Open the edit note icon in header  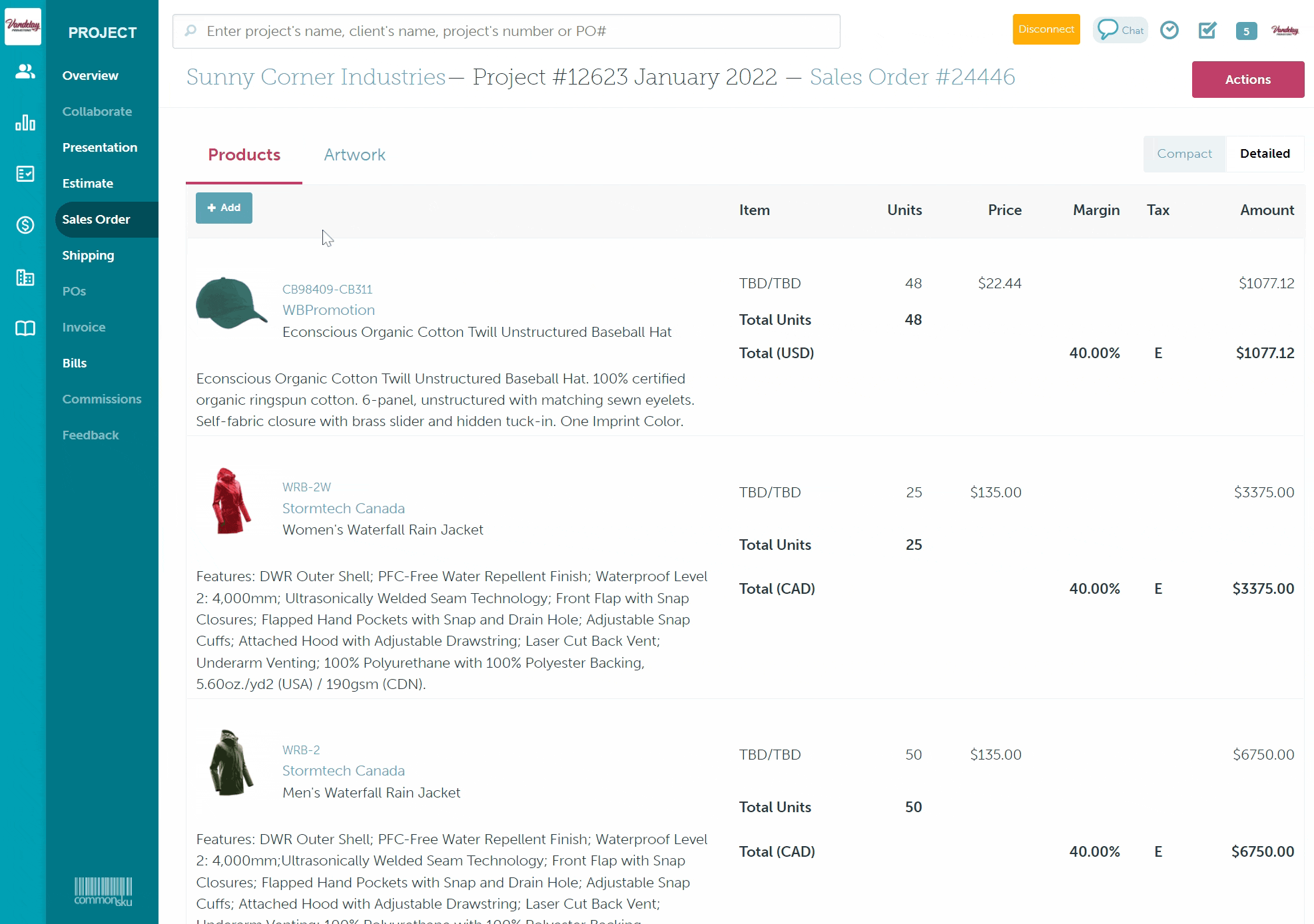(x=1207, y=31)
